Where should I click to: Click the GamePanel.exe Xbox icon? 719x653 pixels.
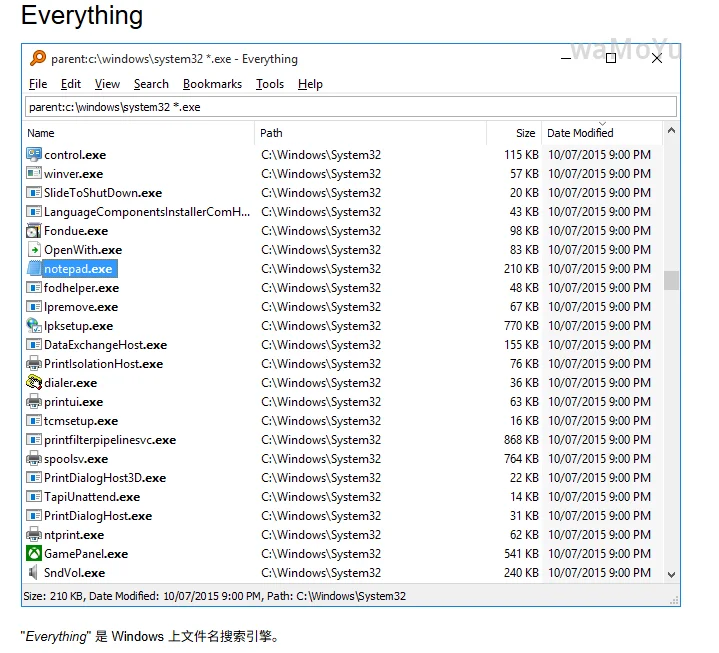pos(34,554)
